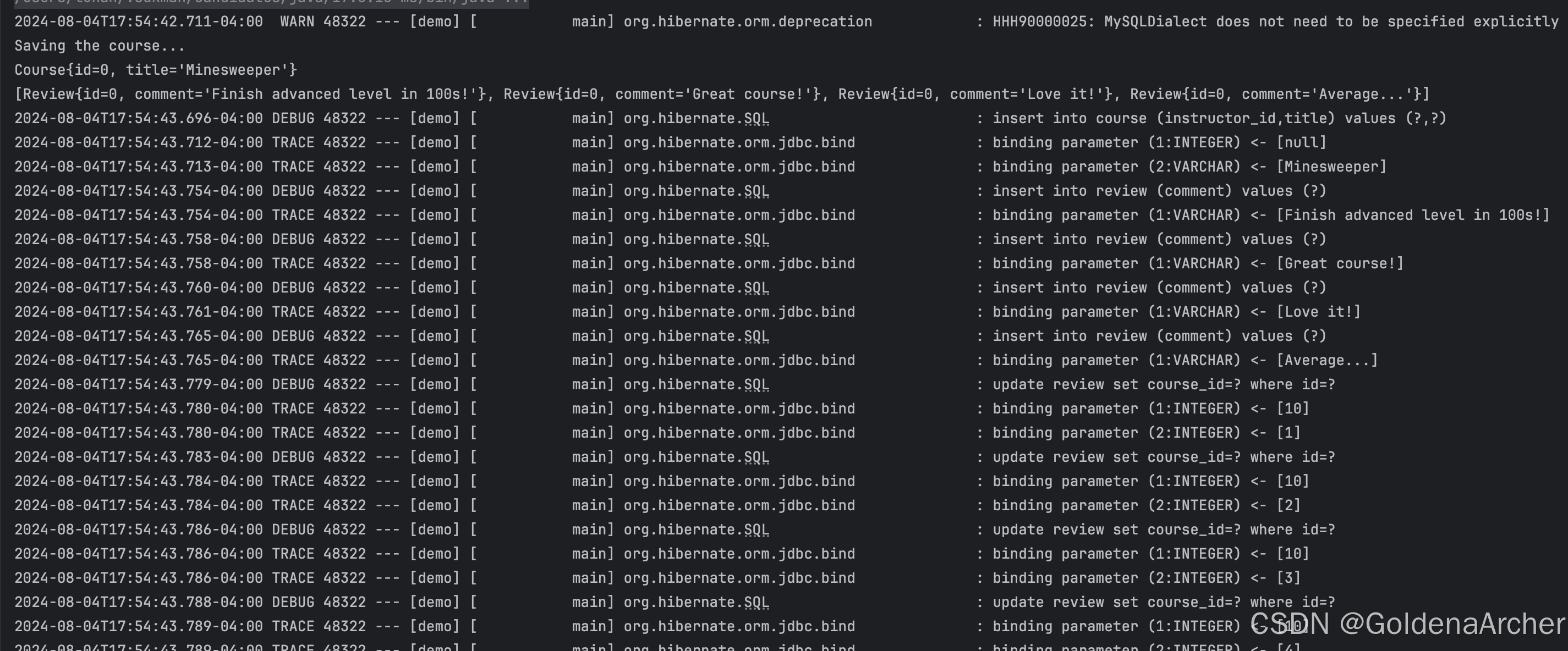
Task: Click the CSDN @GoldenaArcher watermark
Action: pyautogui.click(x=1407, y=624)
